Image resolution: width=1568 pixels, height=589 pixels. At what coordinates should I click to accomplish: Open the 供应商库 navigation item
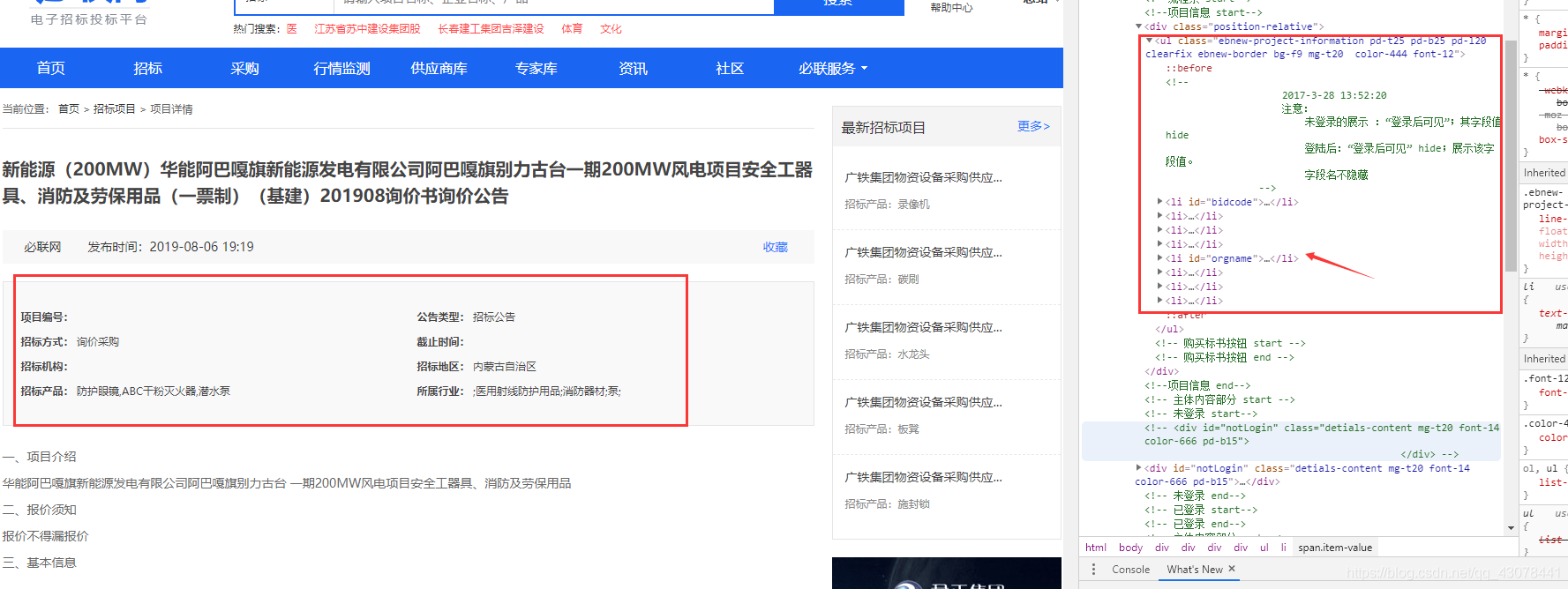439,68
